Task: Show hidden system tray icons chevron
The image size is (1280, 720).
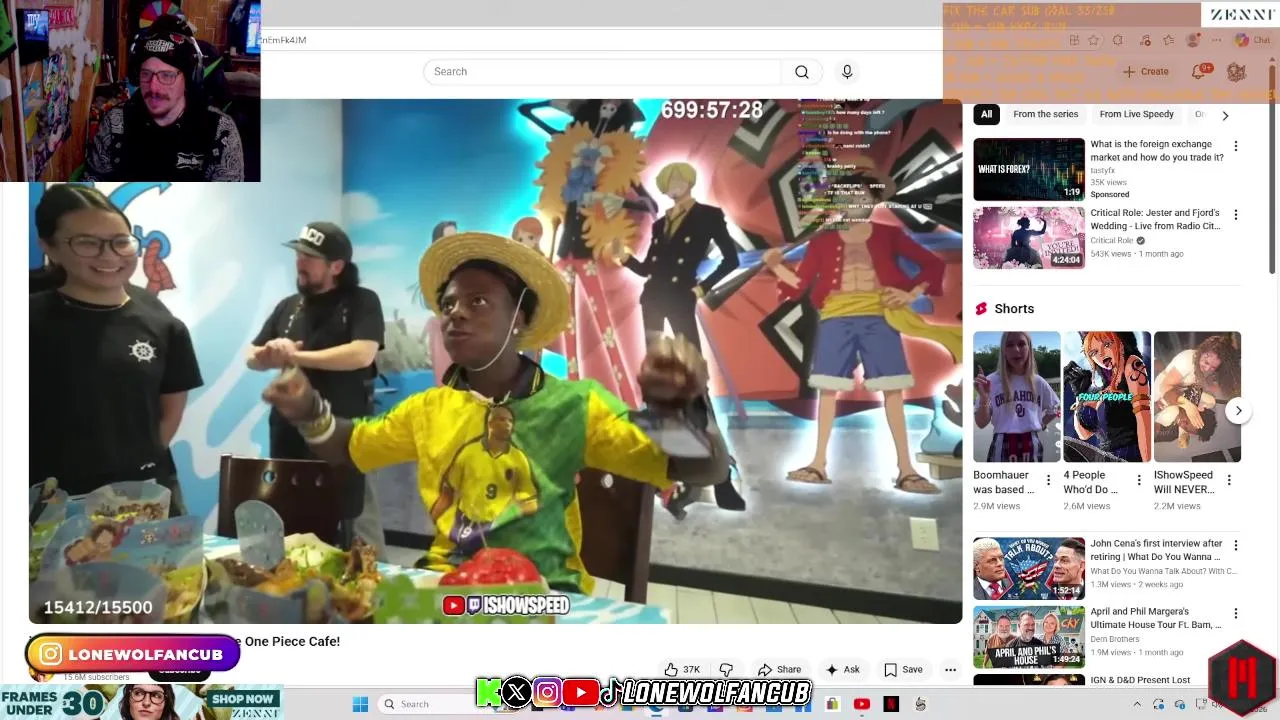Action: [x=1137, y=704]
